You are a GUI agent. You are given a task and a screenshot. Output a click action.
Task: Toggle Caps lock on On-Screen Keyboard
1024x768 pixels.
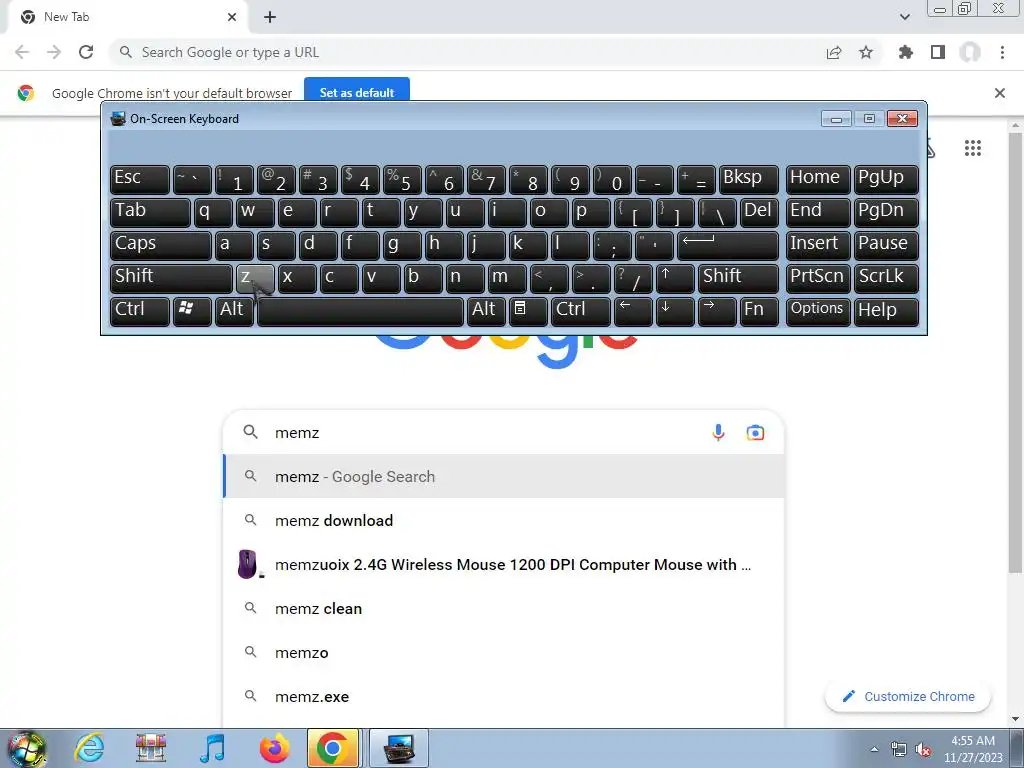(x=160, y=245)
